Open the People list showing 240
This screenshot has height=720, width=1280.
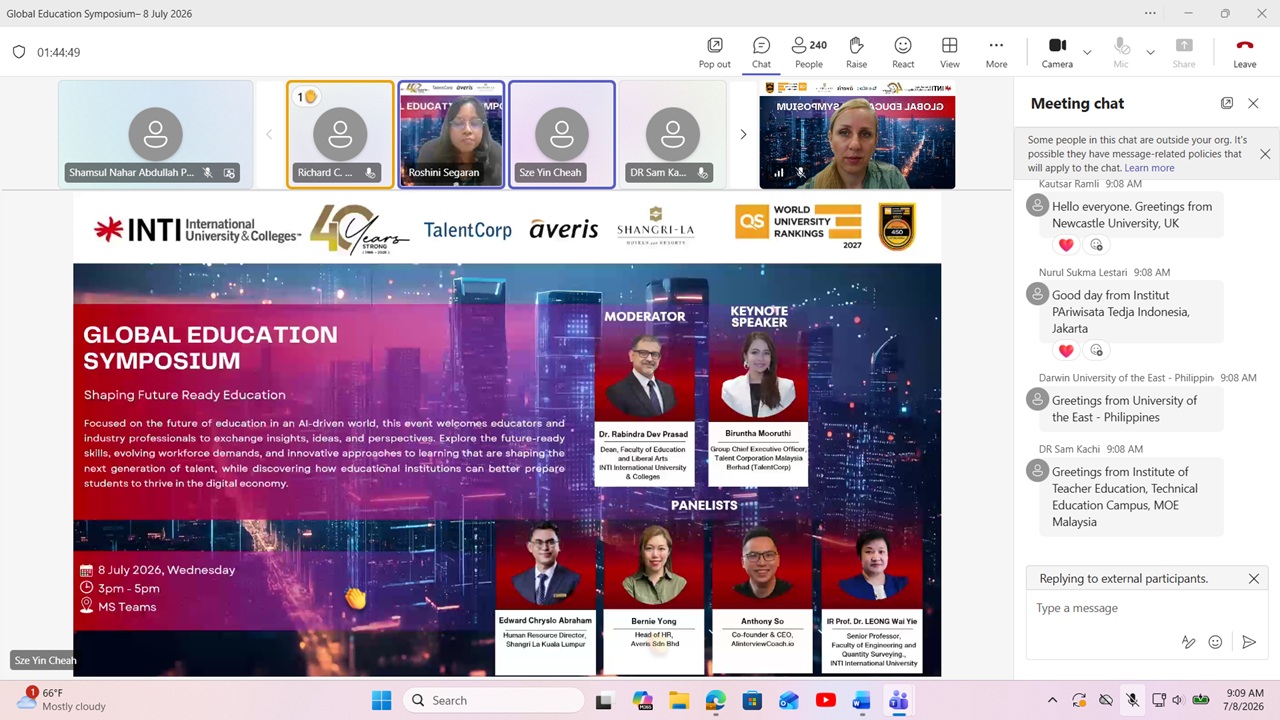tap(809, 52)
